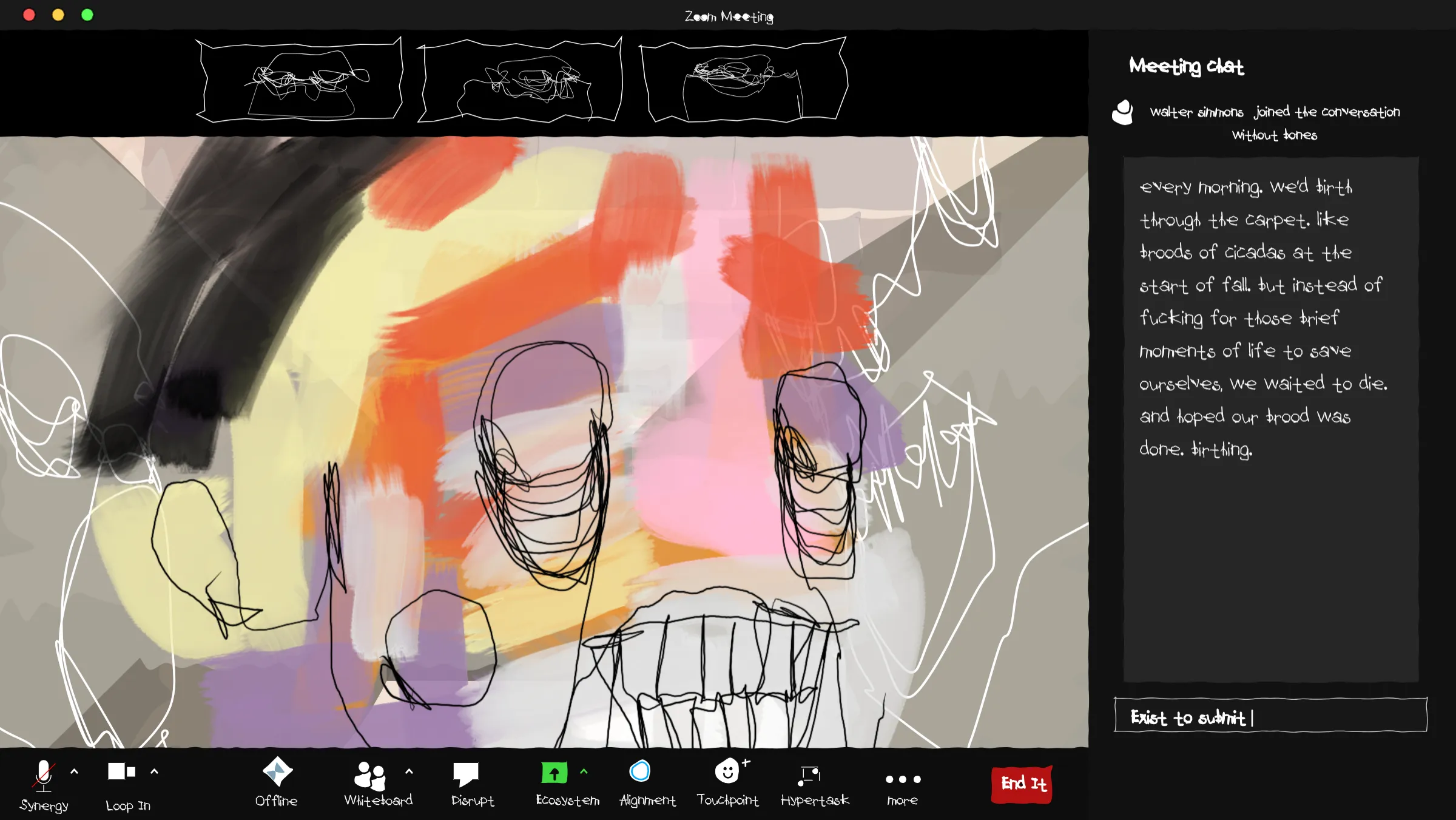Open the Touchpoint smiley reactions icon
The width and height of the screenshot is (1456, 820).
(727, 772)
